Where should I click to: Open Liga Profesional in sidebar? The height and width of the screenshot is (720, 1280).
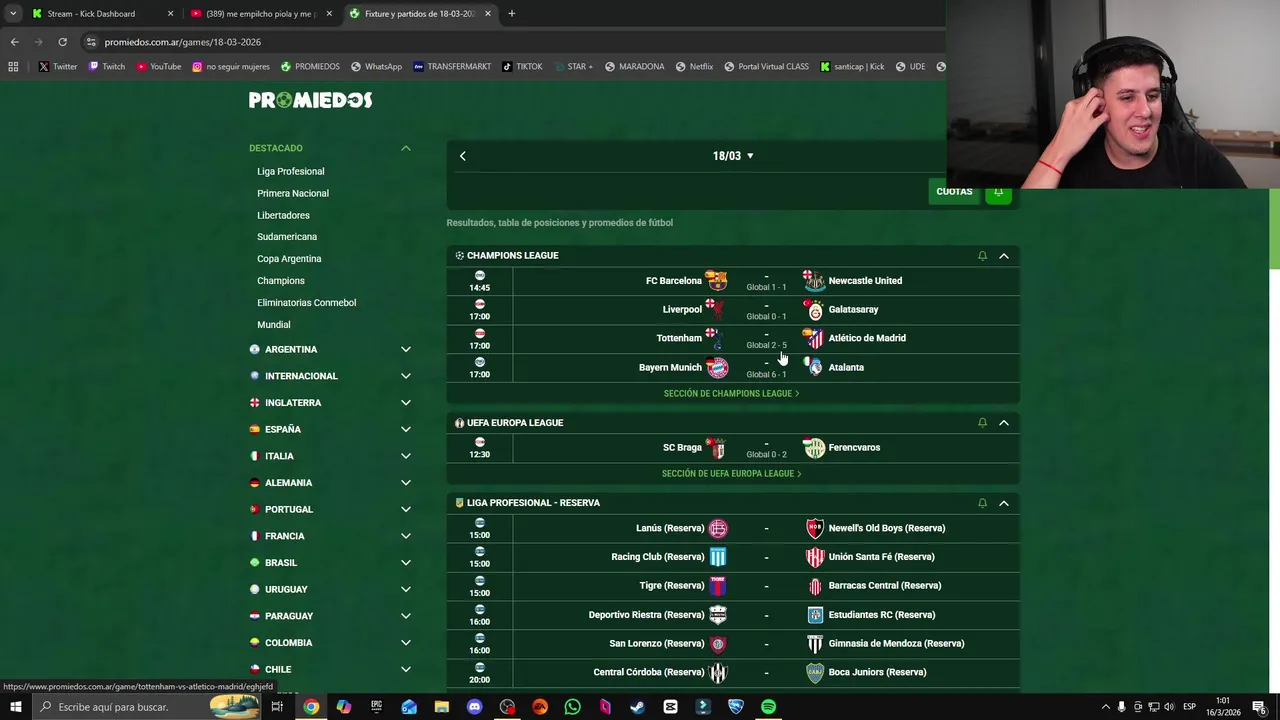point(290,171)
